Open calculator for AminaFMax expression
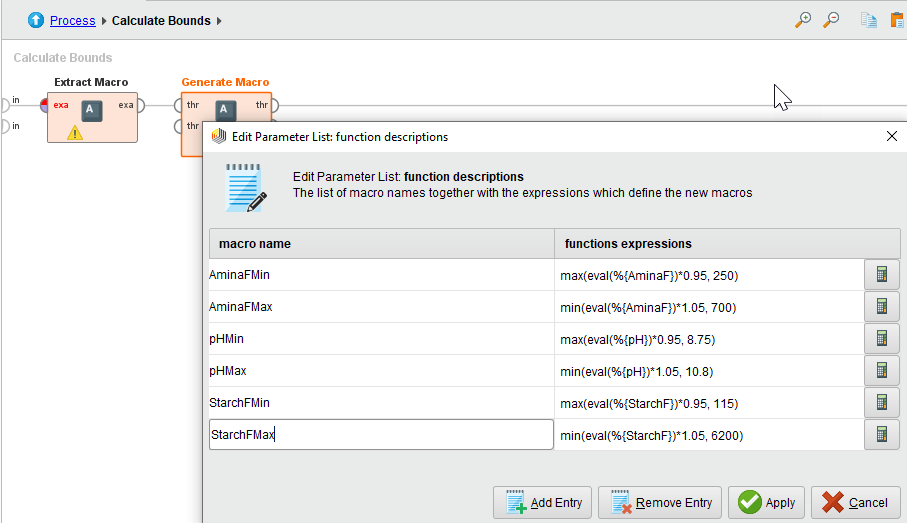The width and height of the screenshot is (907, 523). coord(881,307)
